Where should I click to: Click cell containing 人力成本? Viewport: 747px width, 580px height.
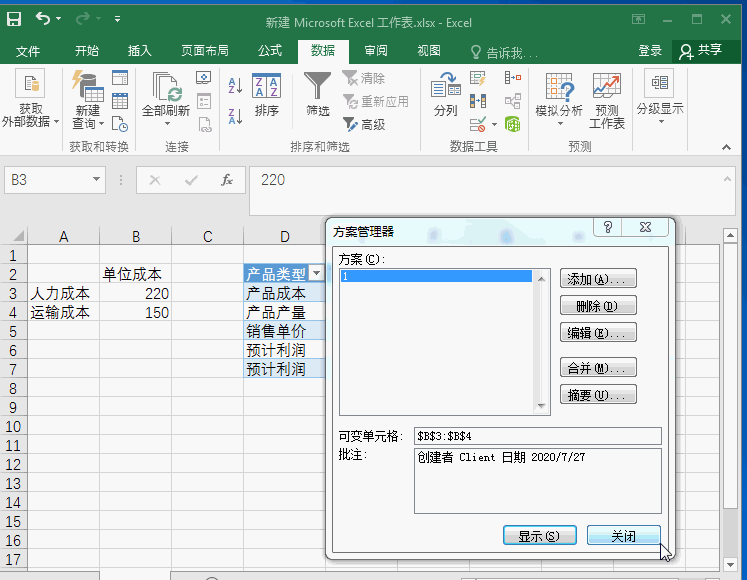[x=64, y=293]
